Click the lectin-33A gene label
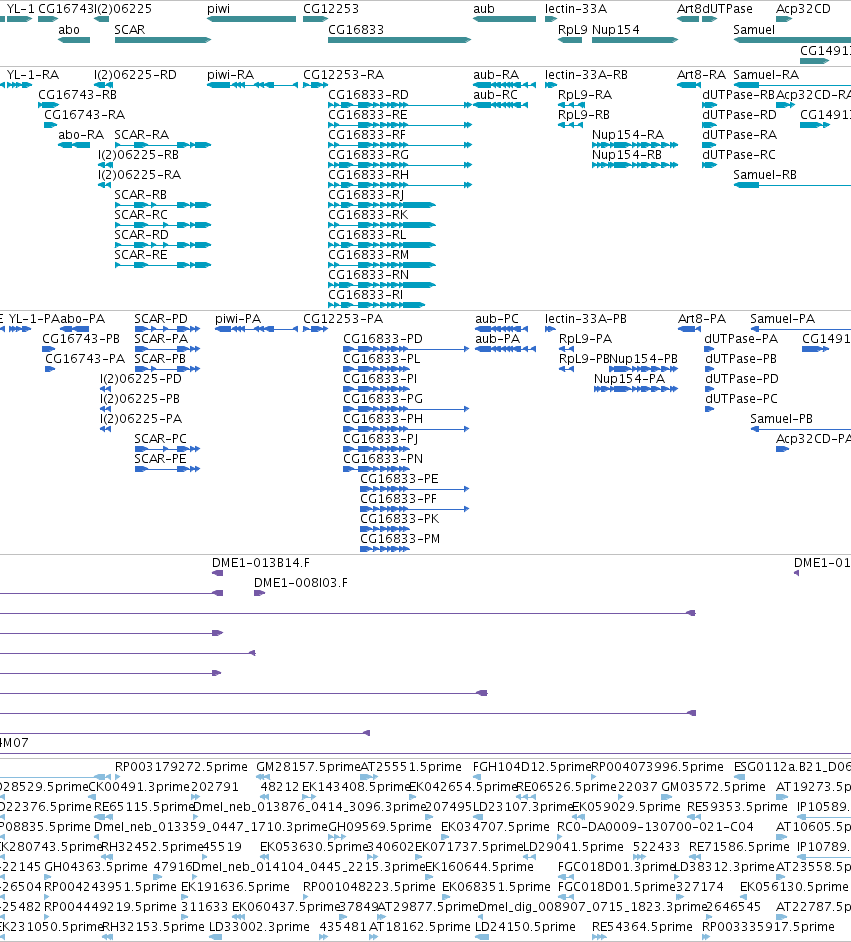851x942 pixels. (576, 9)
